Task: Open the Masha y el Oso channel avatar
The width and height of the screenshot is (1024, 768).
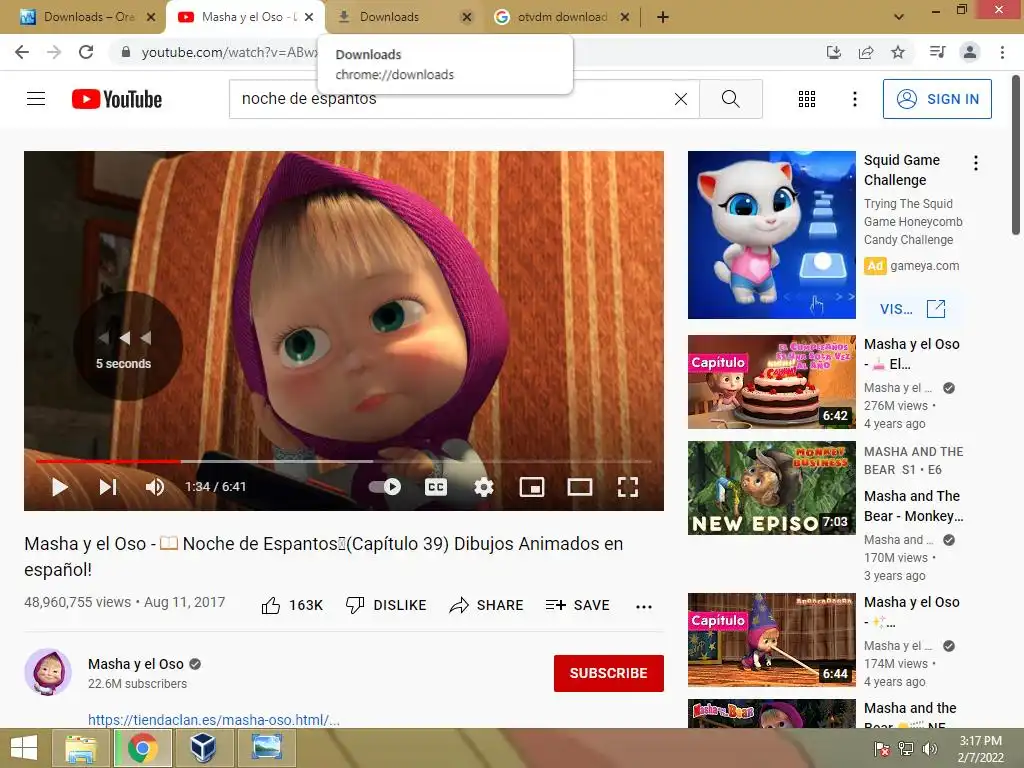Action: pos(48,672)
